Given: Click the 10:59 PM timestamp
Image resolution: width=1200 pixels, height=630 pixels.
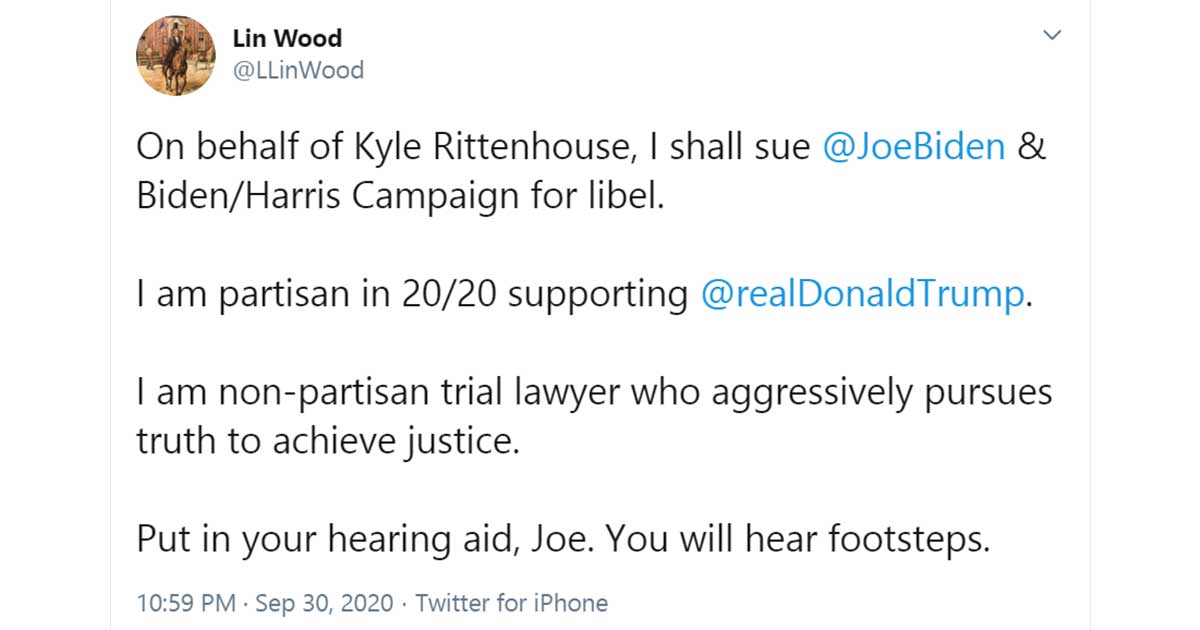Looking at the screenshot, I should (186, 603).
